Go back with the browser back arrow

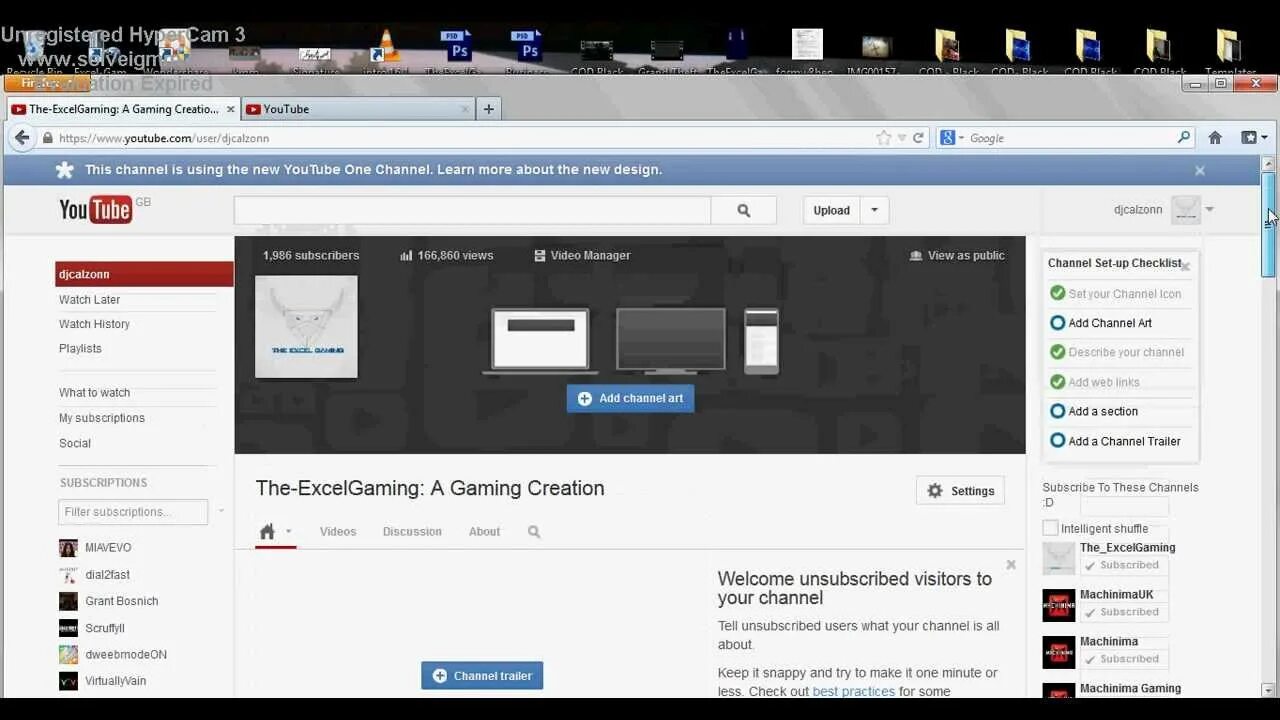coord(21,138)
